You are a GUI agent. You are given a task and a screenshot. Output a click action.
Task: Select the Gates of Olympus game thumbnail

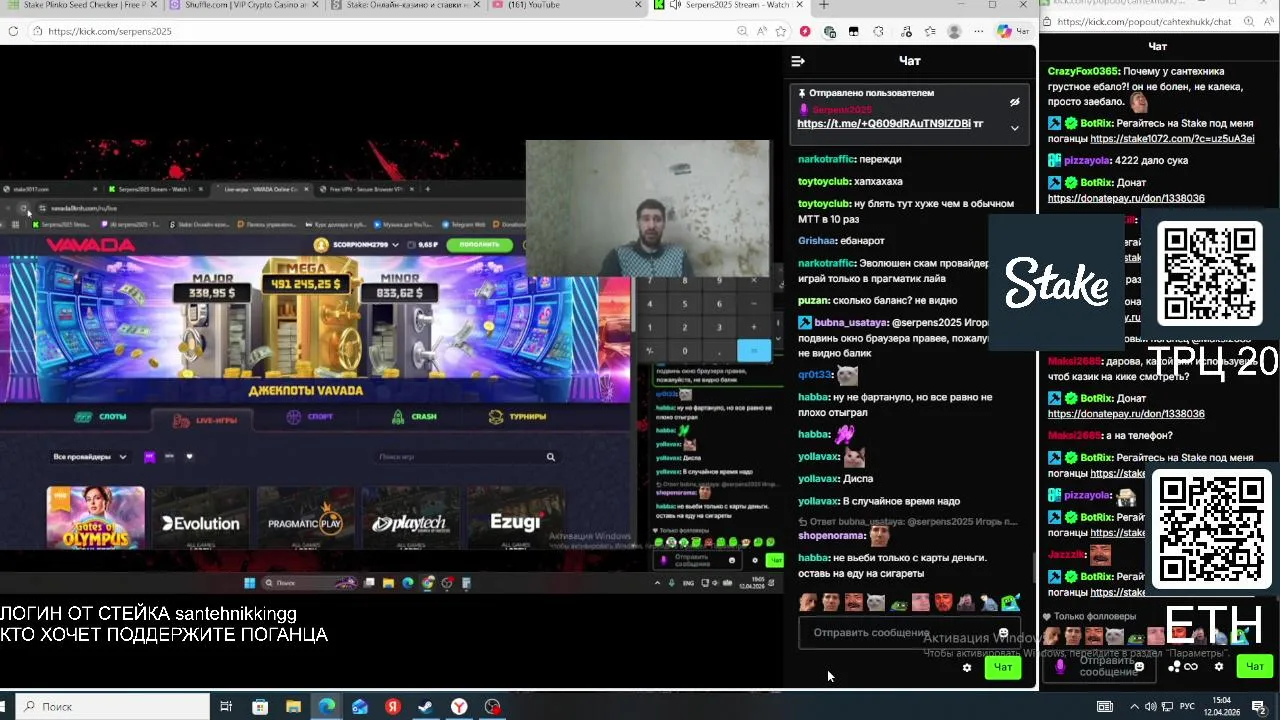click(x=96, y=519)
